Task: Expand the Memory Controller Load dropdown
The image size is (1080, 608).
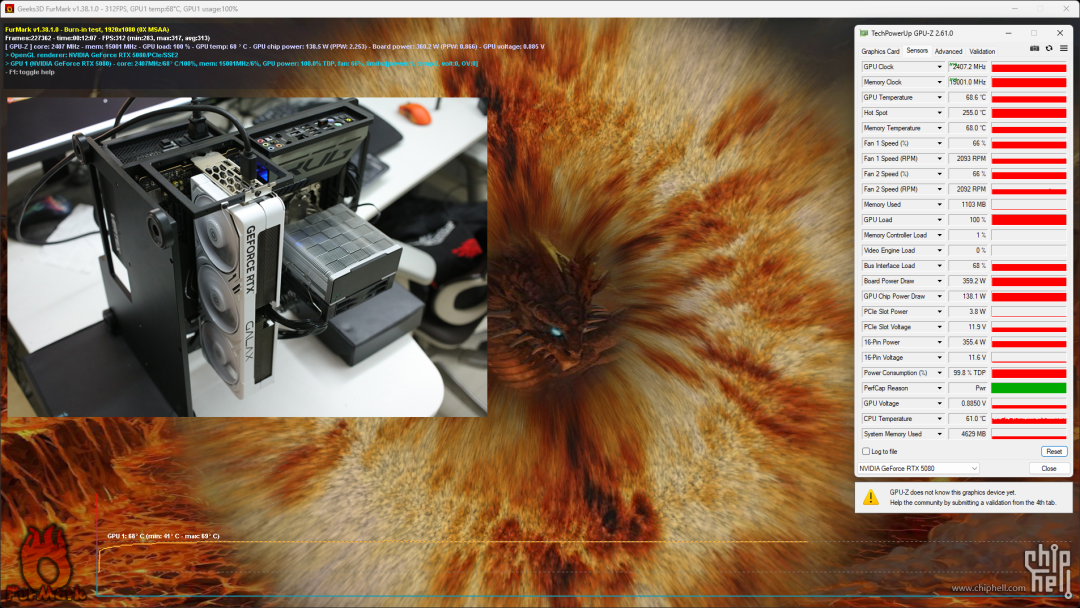Action: coord(939,235)
